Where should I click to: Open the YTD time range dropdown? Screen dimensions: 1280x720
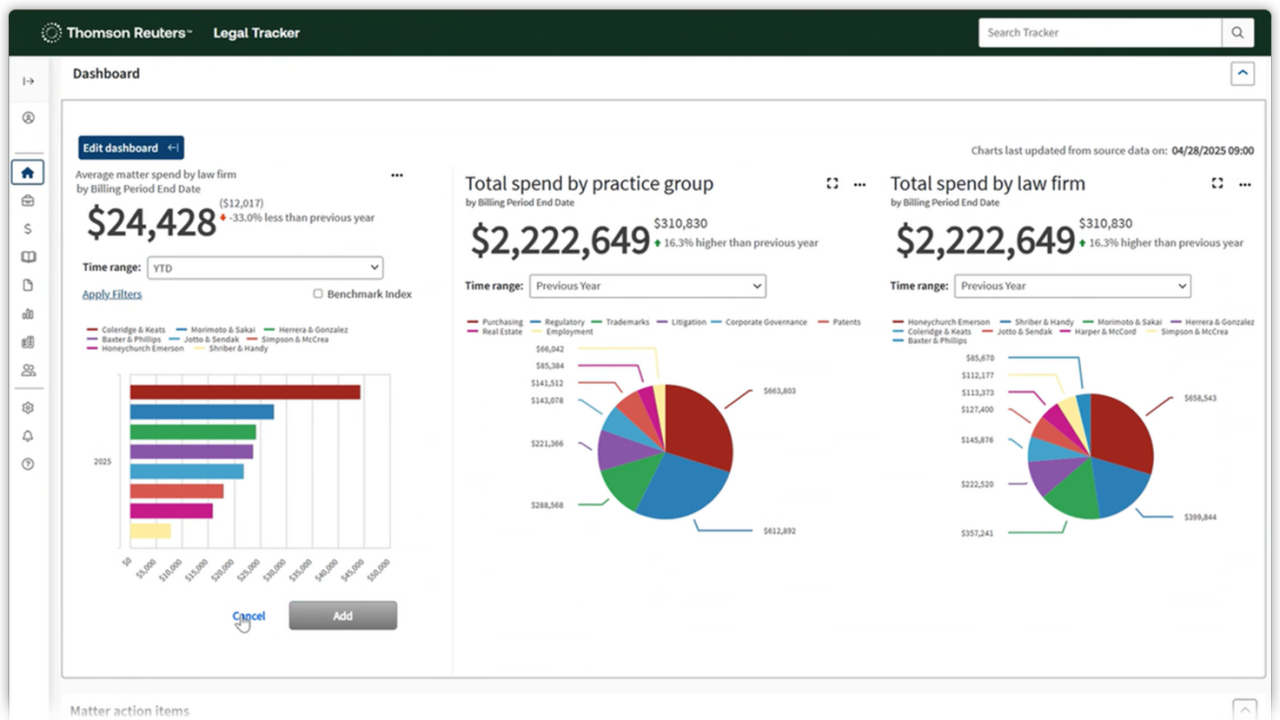coord(265,267)
